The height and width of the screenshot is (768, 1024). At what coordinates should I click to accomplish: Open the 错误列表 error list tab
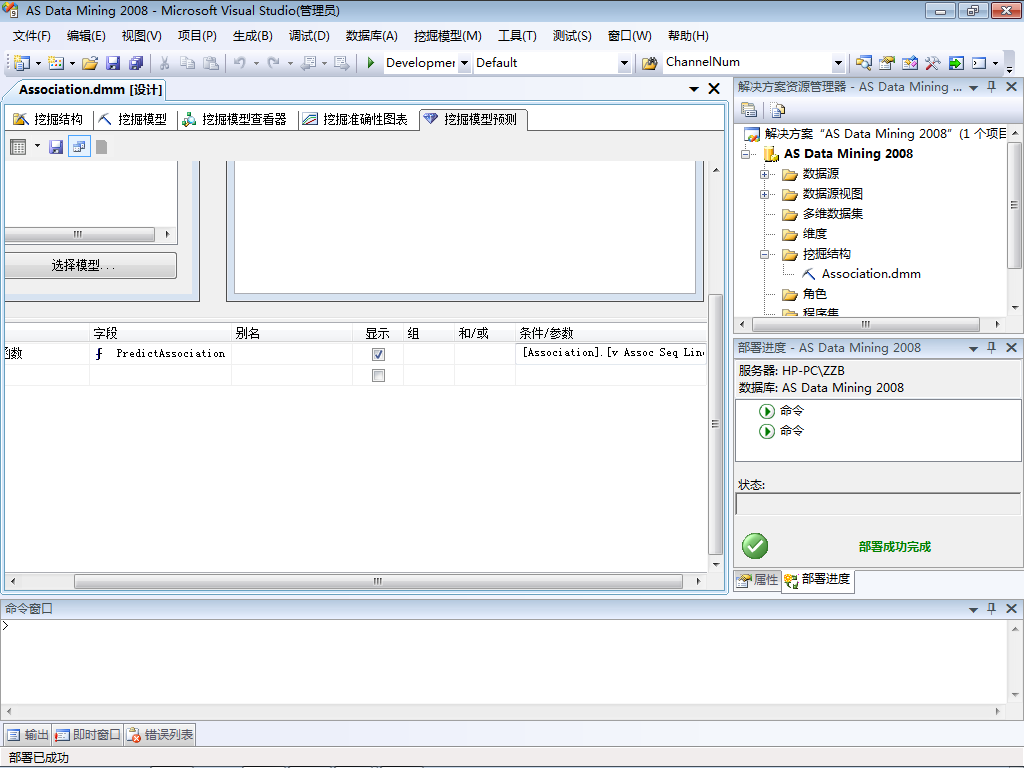pyautogui.click(x=160, y=735)
